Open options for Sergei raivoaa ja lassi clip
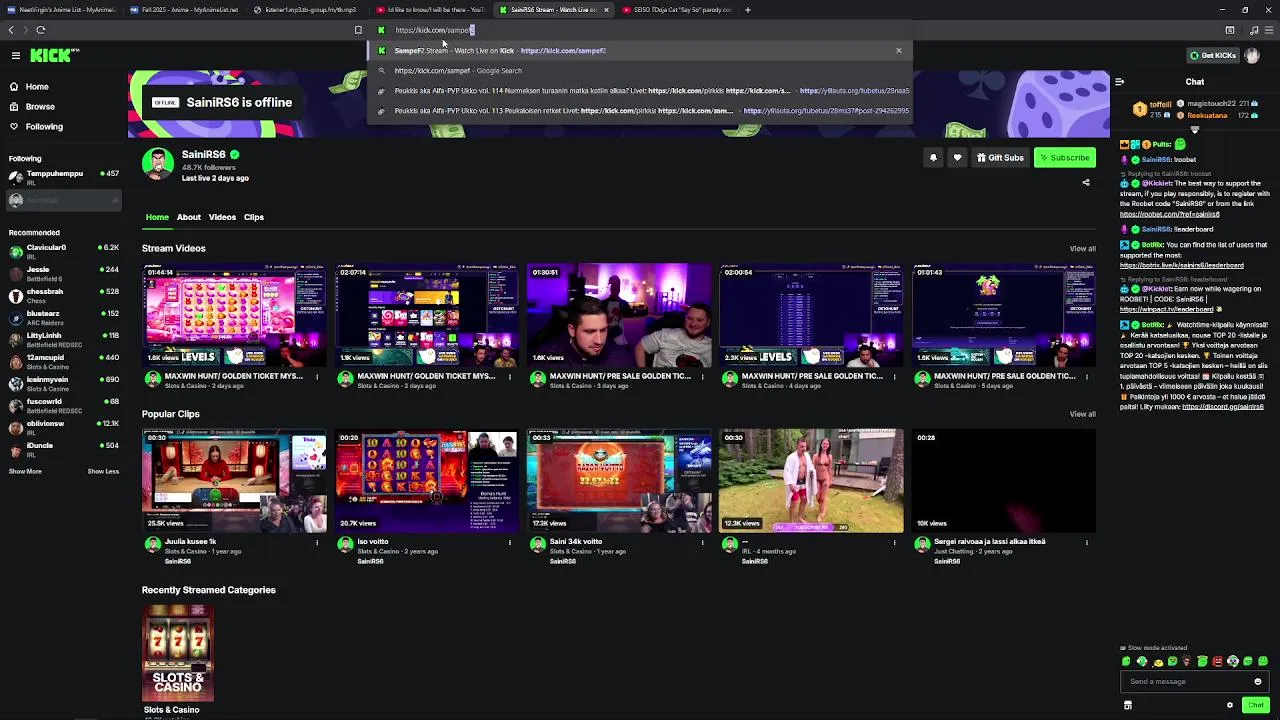1280x720 pixels. click(1086, 543)
